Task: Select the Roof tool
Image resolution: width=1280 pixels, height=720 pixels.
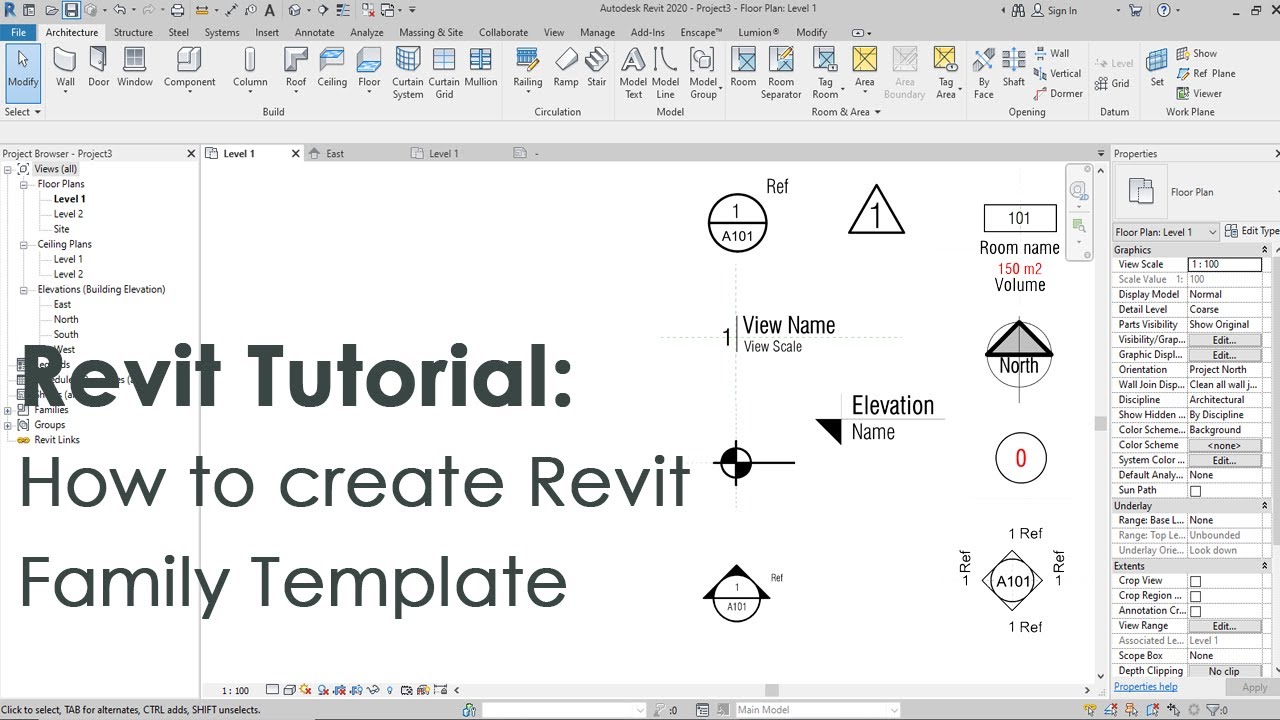Action: (x=296, y=69)
